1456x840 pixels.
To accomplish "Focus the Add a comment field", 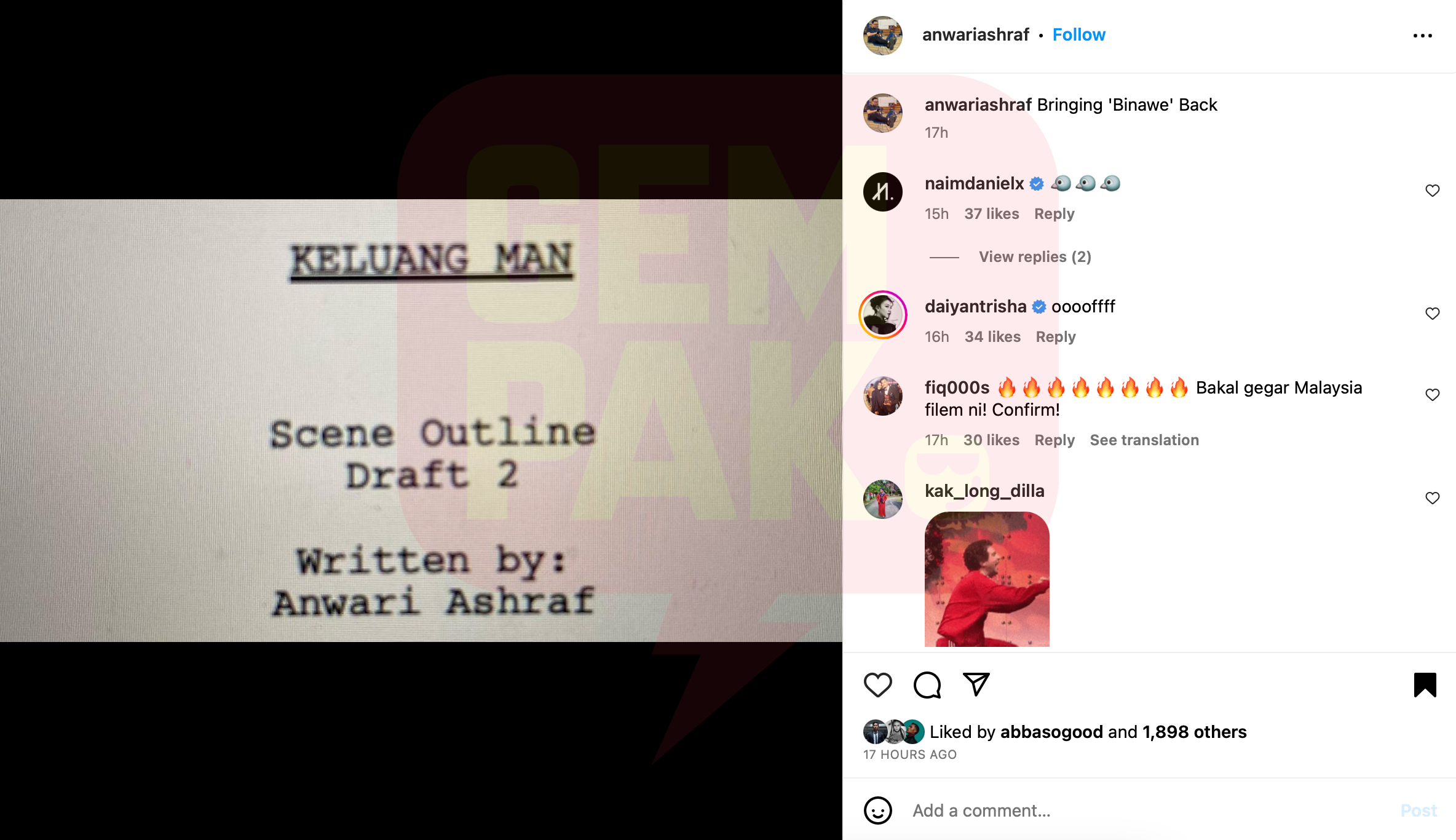I will (1150, 810).
